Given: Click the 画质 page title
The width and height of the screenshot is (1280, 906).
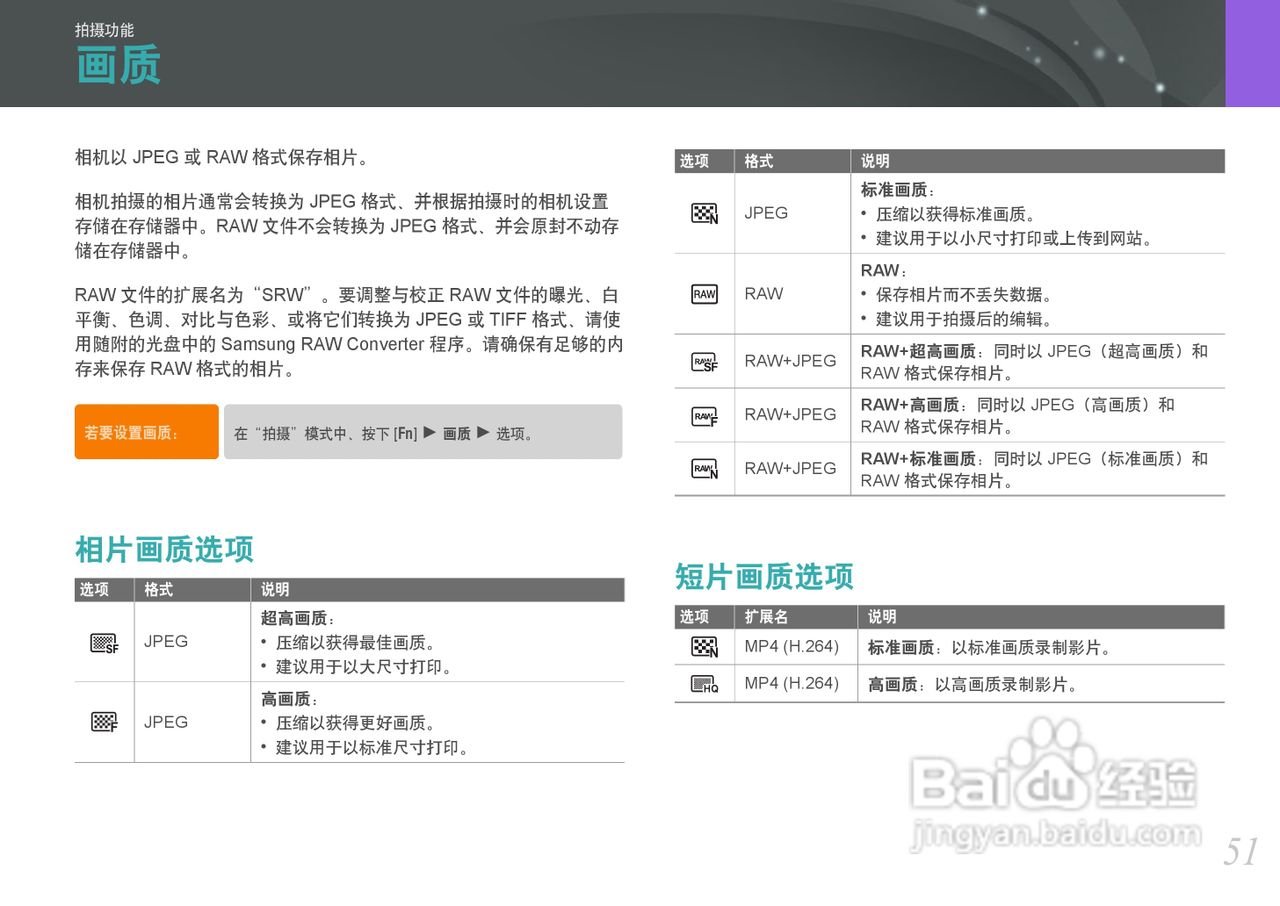Looking at the screenshot, I should [118, 67].
